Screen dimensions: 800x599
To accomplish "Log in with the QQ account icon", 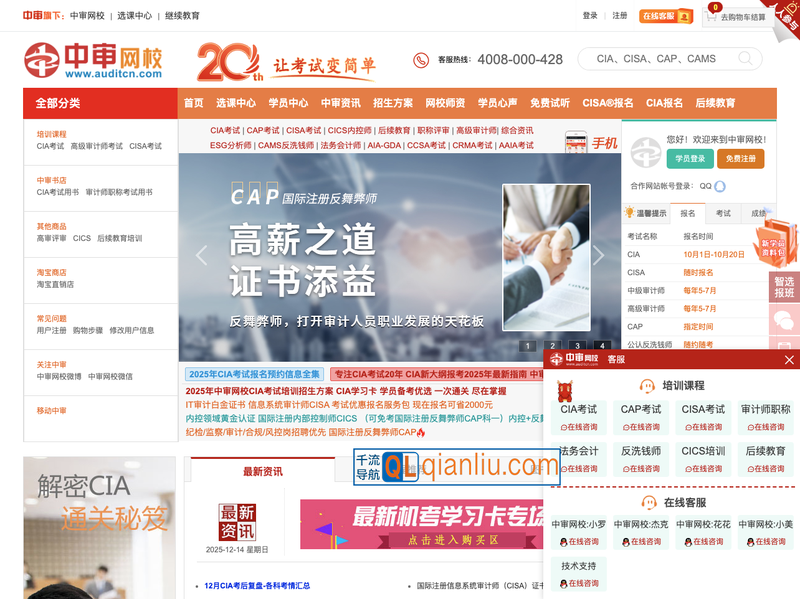I will click(x=719, y=187).
